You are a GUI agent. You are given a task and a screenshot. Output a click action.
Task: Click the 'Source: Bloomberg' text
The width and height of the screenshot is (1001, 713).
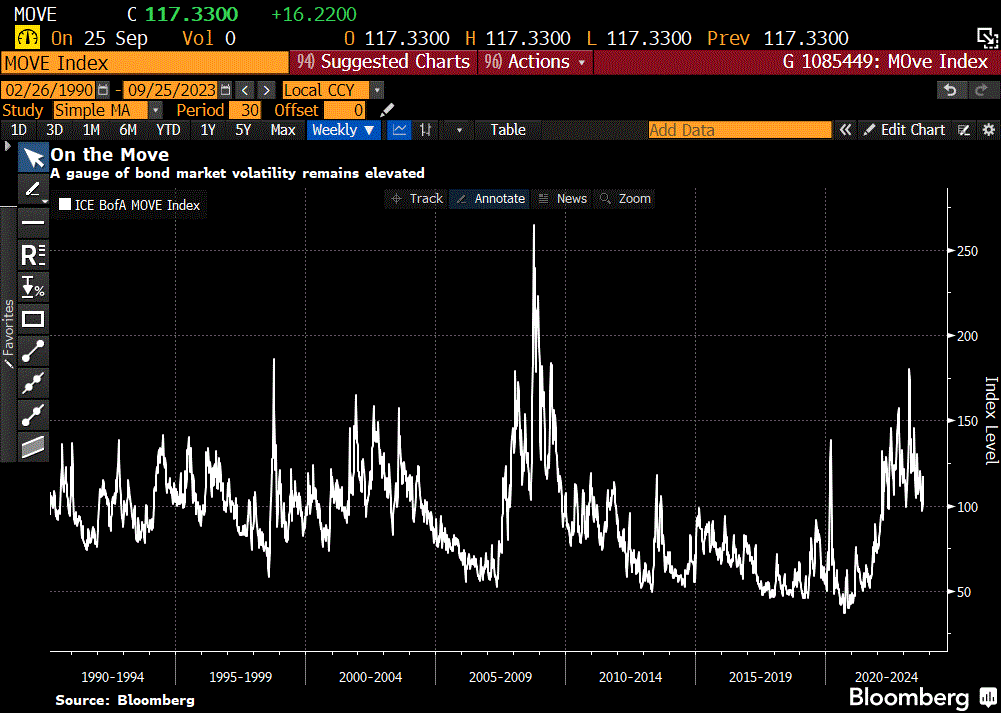click(125, 700)
